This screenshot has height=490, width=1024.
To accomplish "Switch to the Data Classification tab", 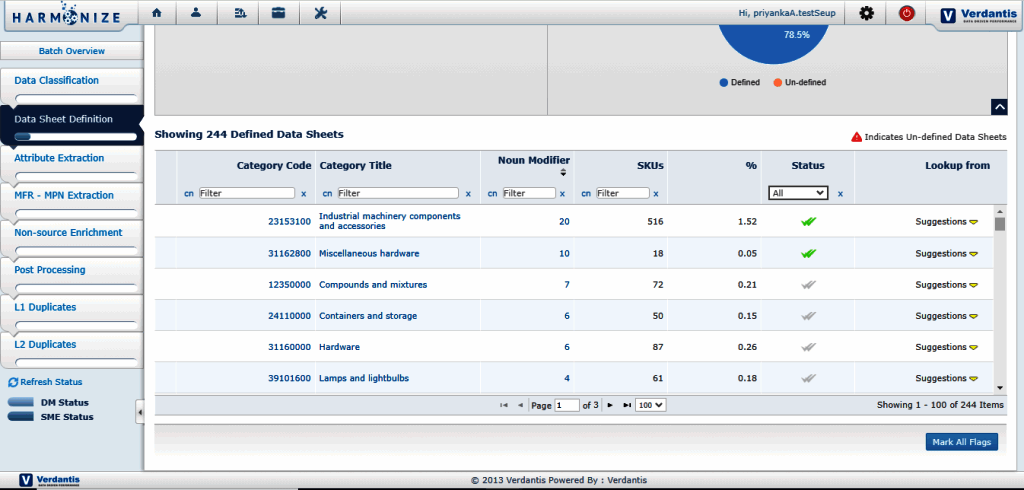I will tap(57, 80).
